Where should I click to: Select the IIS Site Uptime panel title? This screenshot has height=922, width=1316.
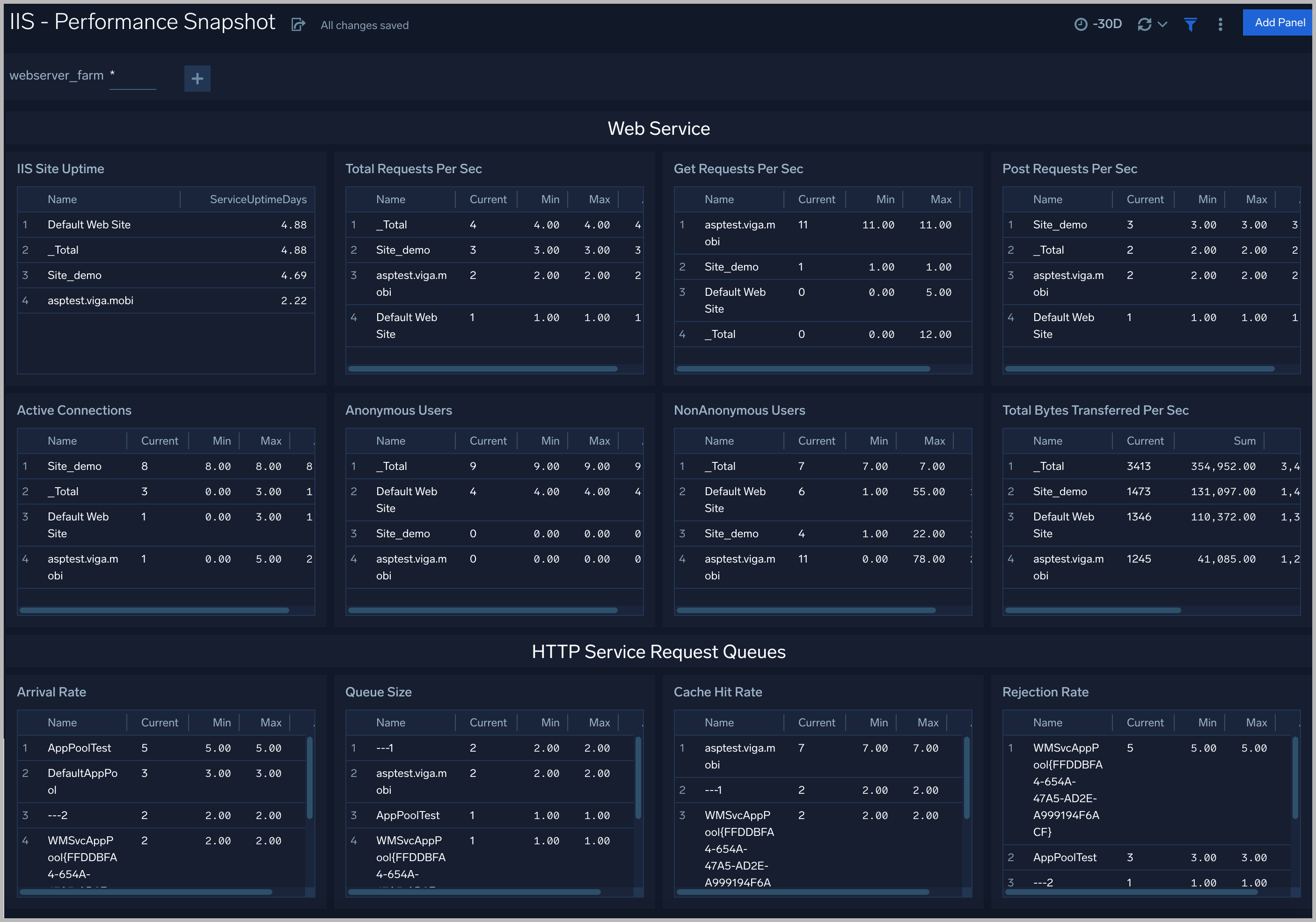(60, 168)
